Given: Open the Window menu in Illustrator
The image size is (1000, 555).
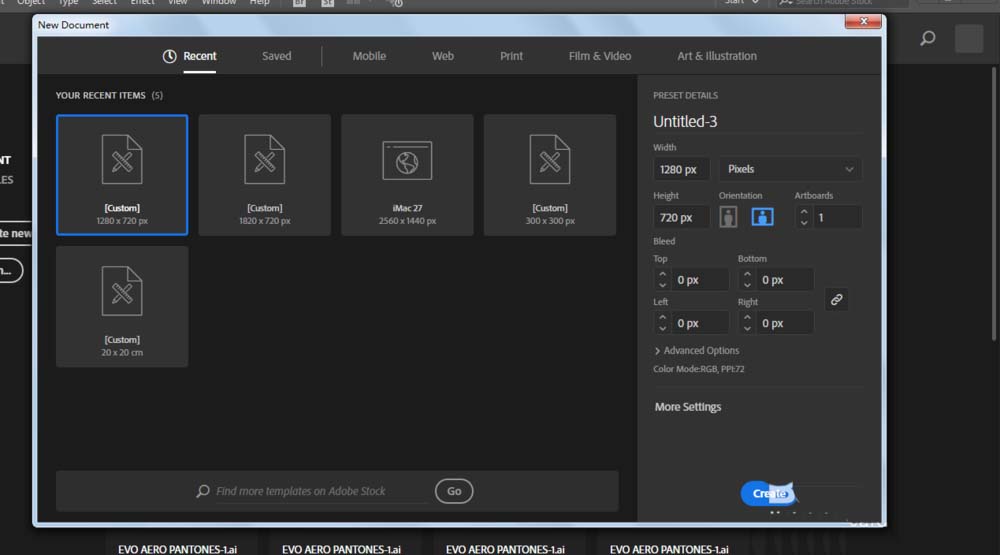Looking at the screenshot, I should pos(219,3).
